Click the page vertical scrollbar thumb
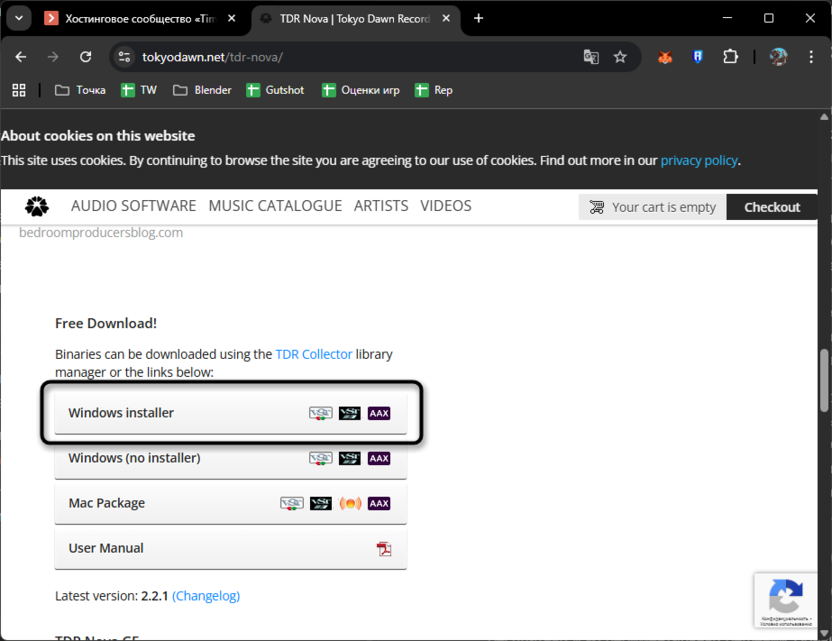 point(824,380)
